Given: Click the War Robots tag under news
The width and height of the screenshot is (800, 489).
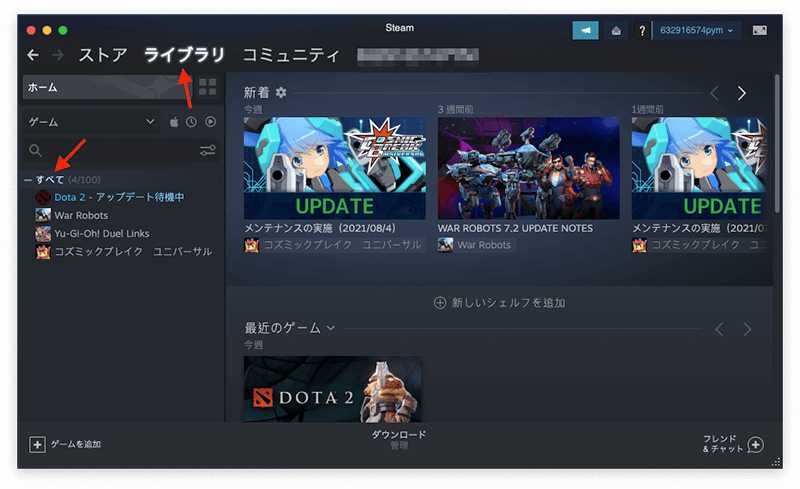Looking at the screenshot, I should pos(484,245).
